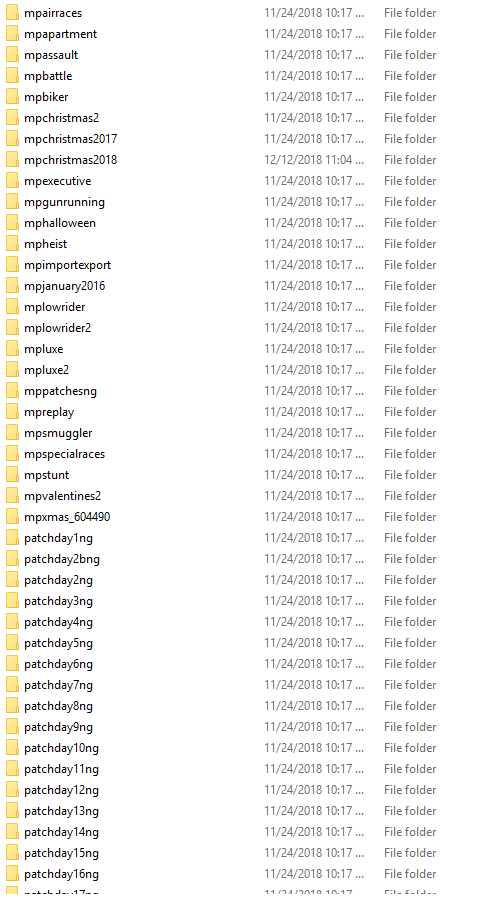Select the mpvalentines2 folder row
The height and width of the screenshot is (899, 484).
click(x=242, y=496)
